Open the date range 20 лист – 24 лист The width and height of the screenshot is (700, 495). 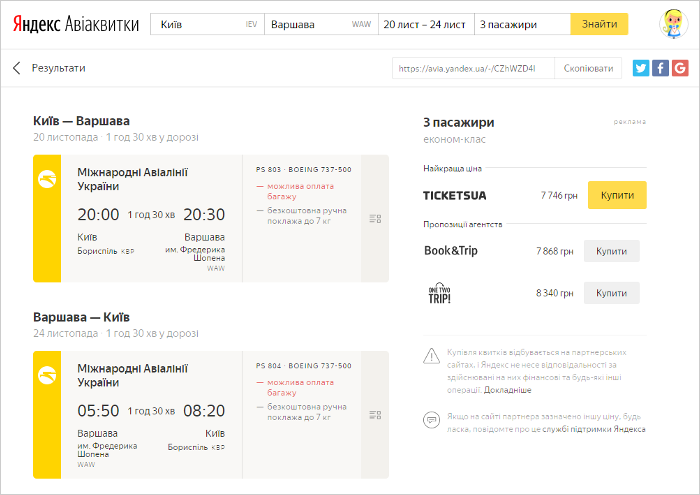[426, 24]
